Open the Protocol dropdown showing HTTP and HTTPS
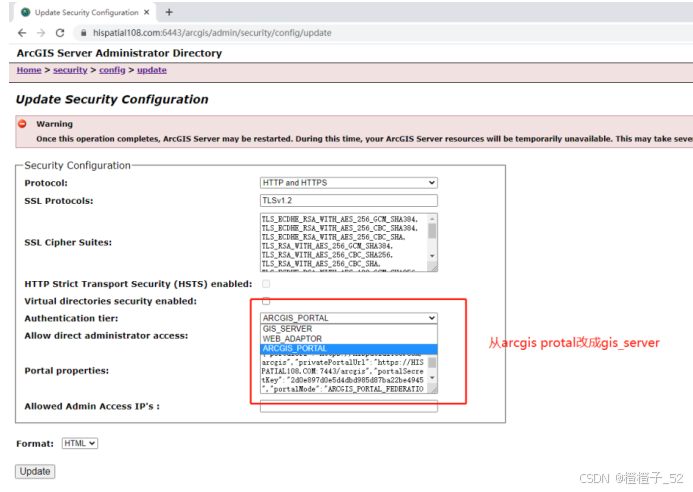The width and height of the screenshot is (693, 492). coord(349,183)
